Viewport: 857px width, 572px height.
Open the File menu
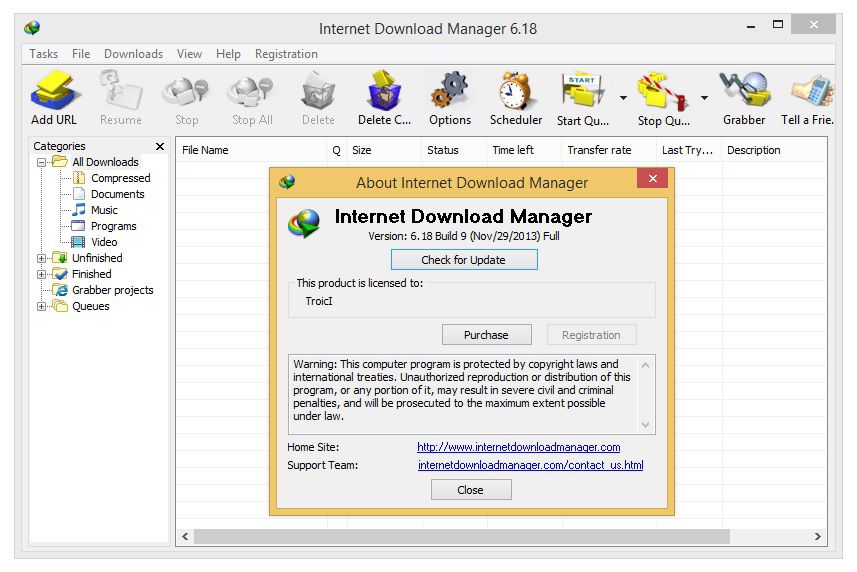tap(81, 54)
